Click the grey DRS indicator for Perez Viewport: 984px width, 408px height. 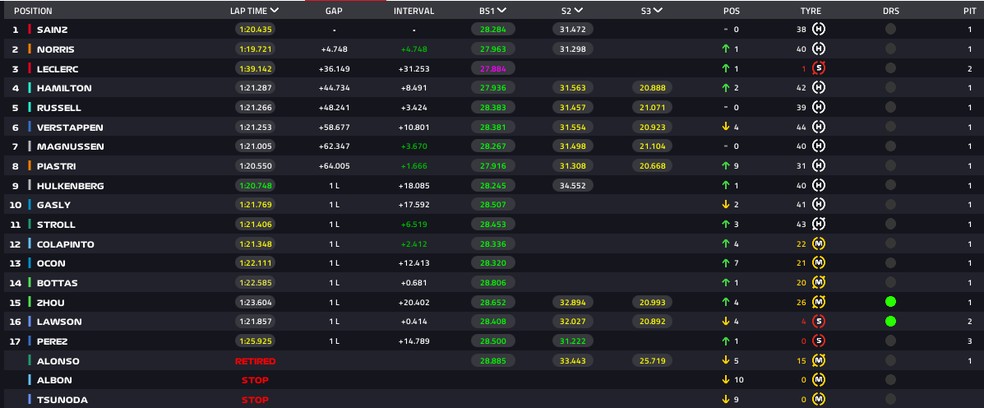[890, 341]
